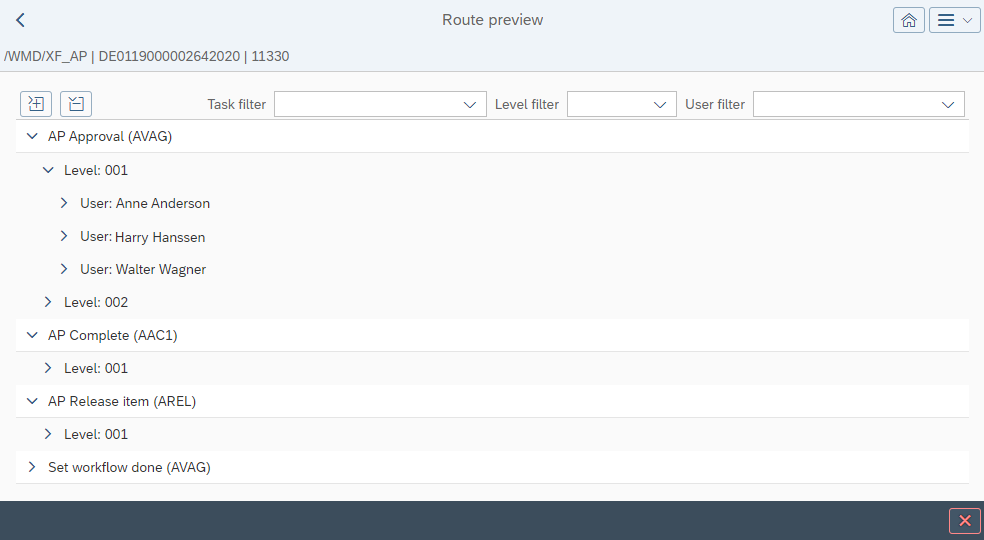The image size is (984, 540).
Task: Expand Level: 001 under AP Complete
Action: click(x=48, y=368)
